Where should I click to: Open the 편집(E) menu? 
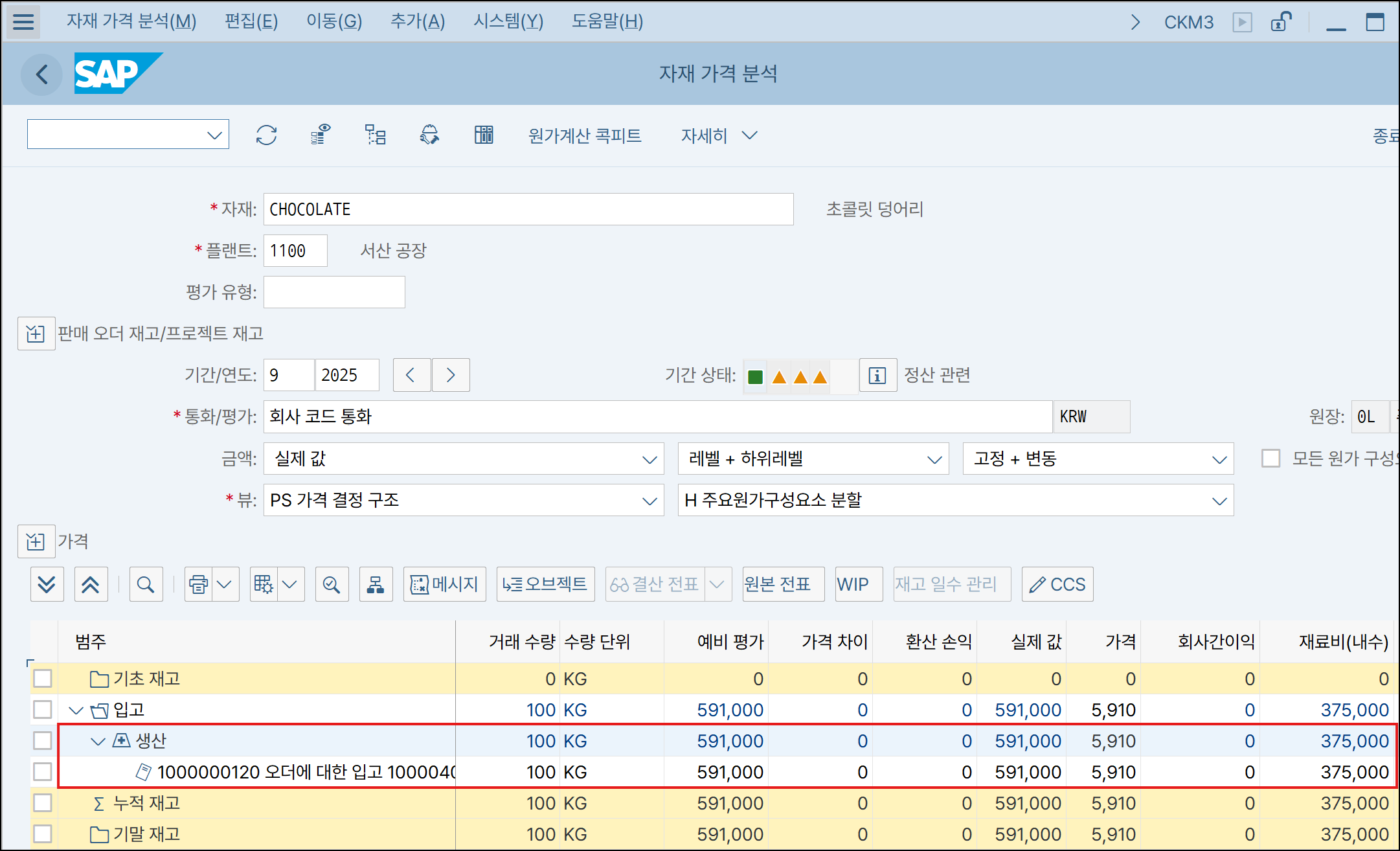(x=251, y=21)
